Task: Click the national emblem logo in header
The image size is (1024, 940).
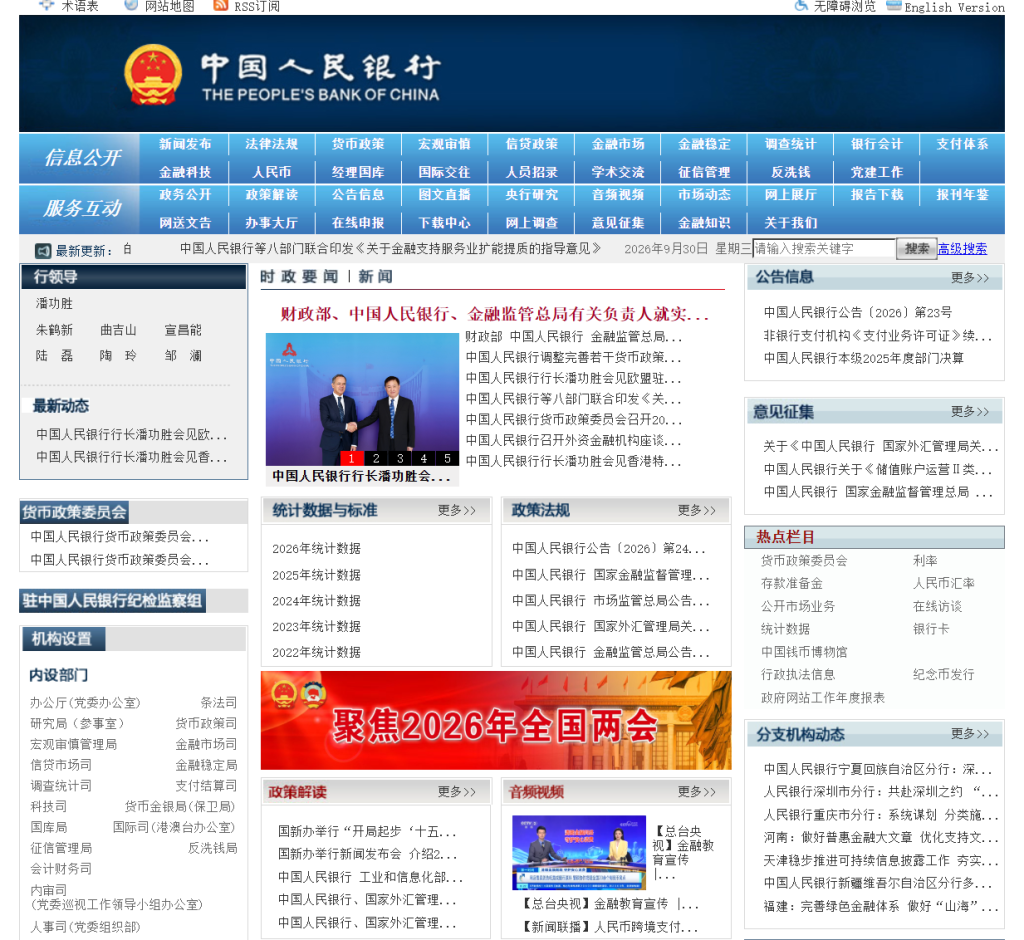Action: [x=153, y=74]
